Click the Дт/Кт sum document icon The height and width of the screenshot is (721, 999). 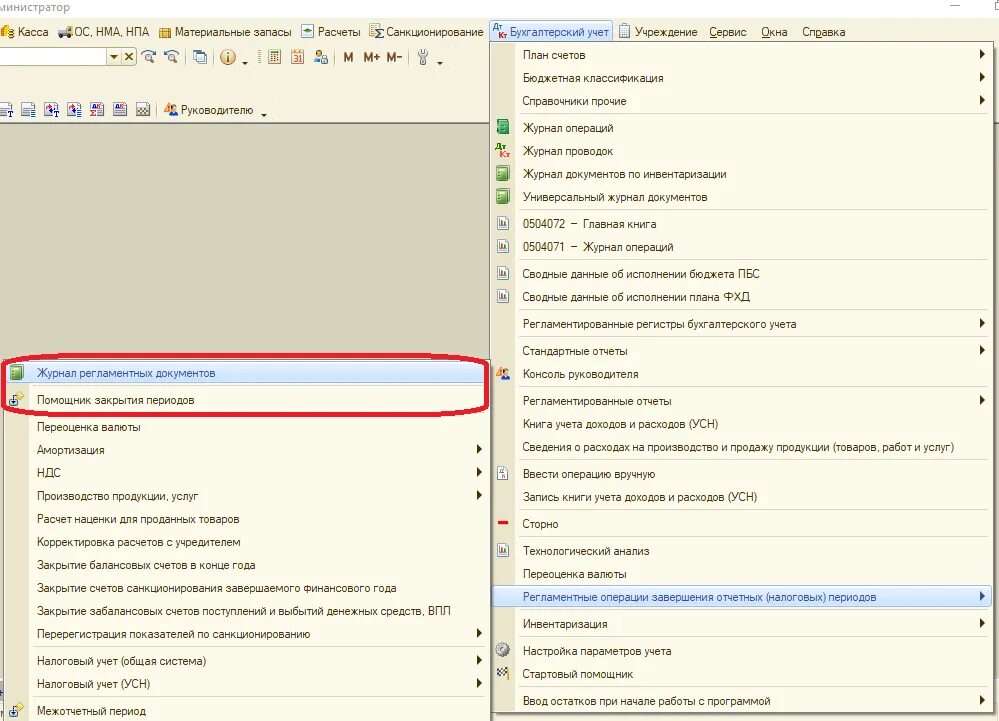pos(97,110)
